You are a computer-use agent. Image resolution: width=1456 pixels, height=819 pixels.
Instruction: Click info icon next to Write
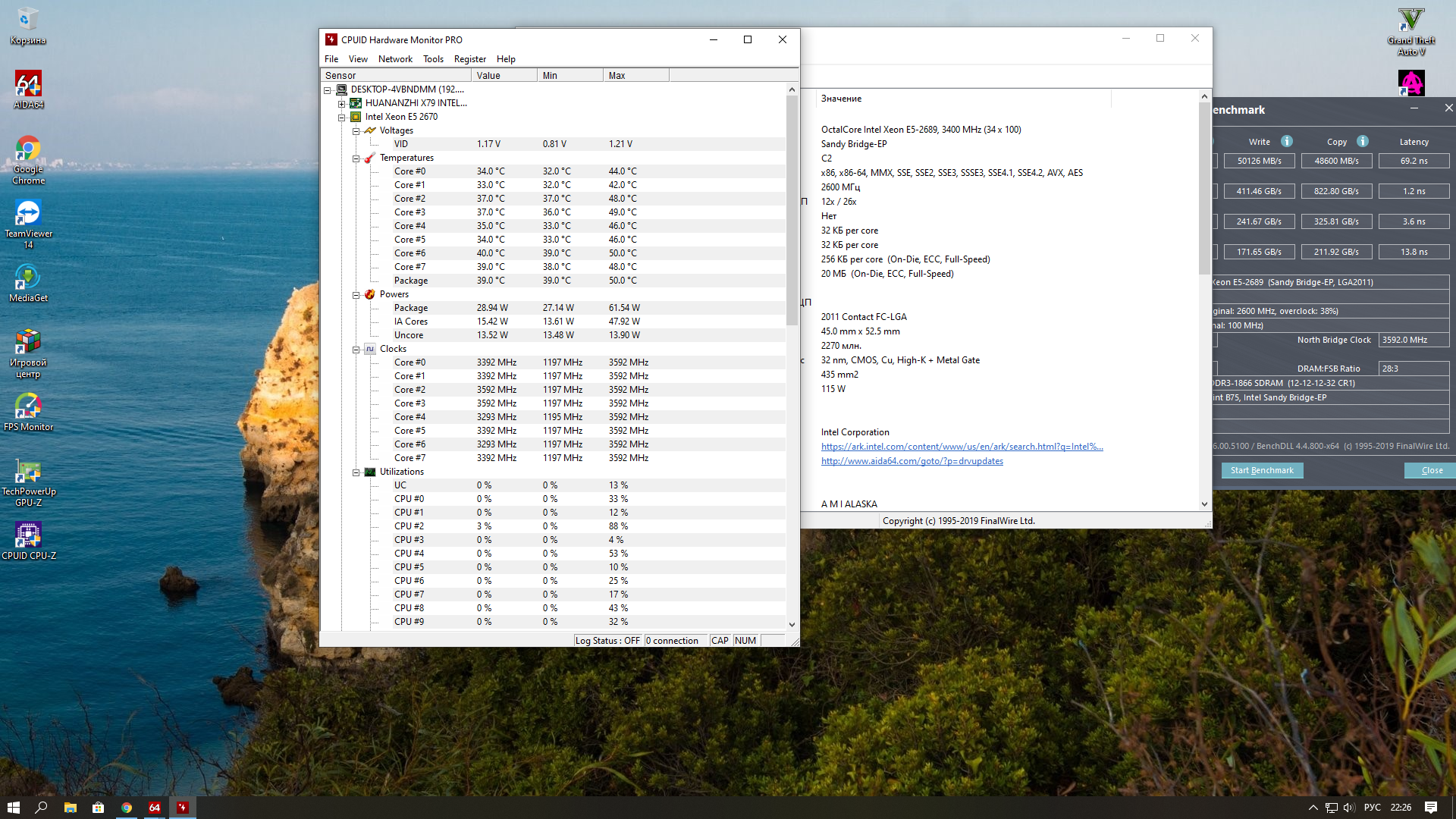pos(1287,141)
